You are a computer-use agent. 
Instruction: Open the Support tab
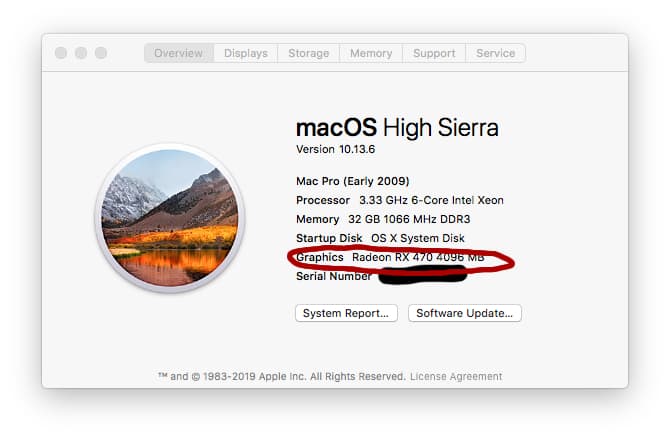click(x=434, y=53)
